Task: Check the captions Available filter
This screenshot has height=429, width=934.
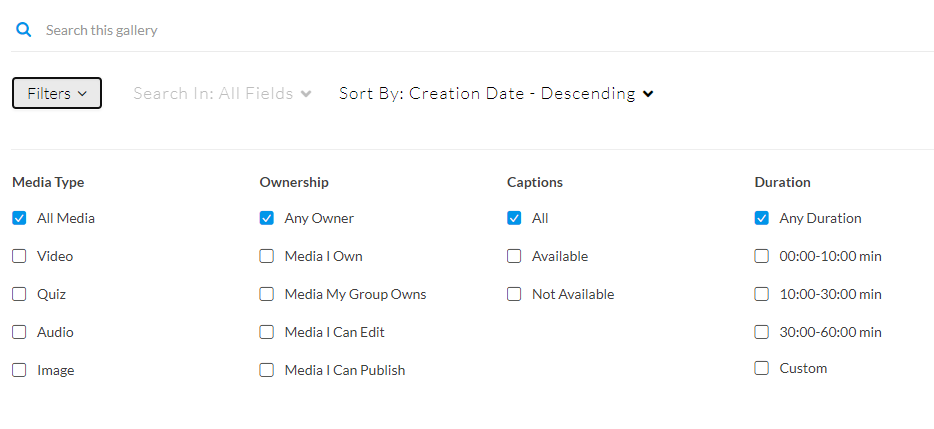Action: click(x=514, y=256)
